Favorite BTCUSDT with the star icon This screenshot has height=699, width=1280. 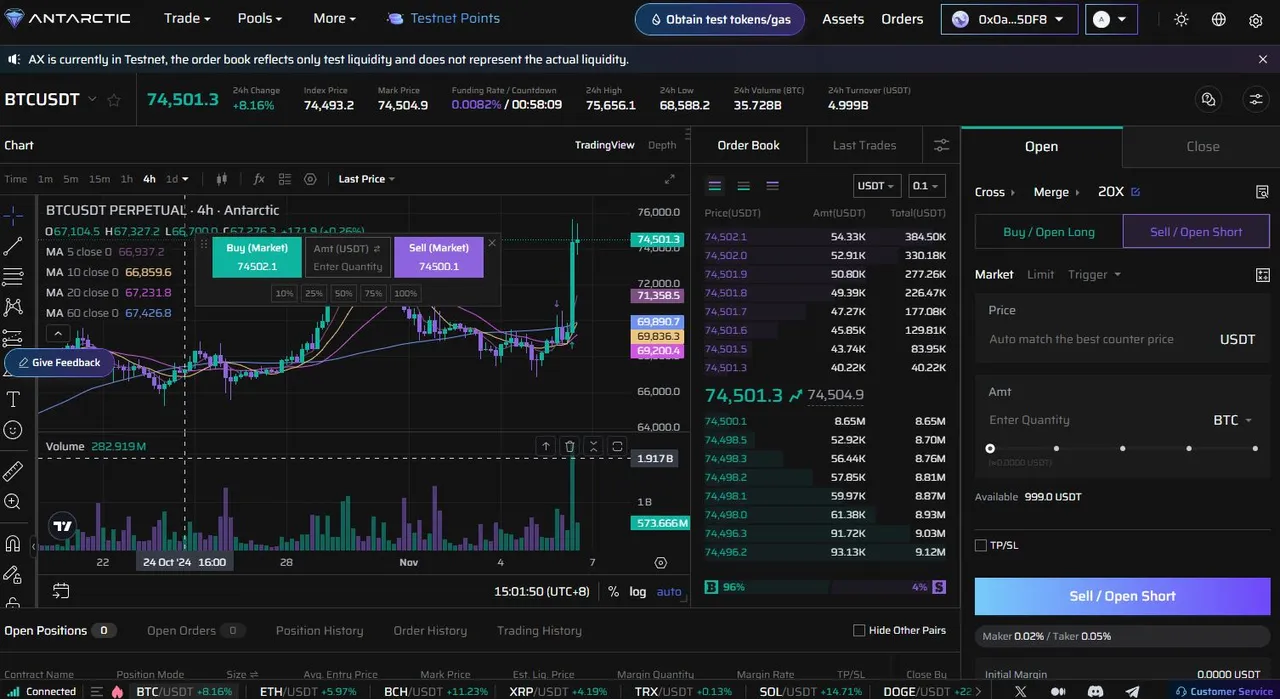click(x=114, y=100)
